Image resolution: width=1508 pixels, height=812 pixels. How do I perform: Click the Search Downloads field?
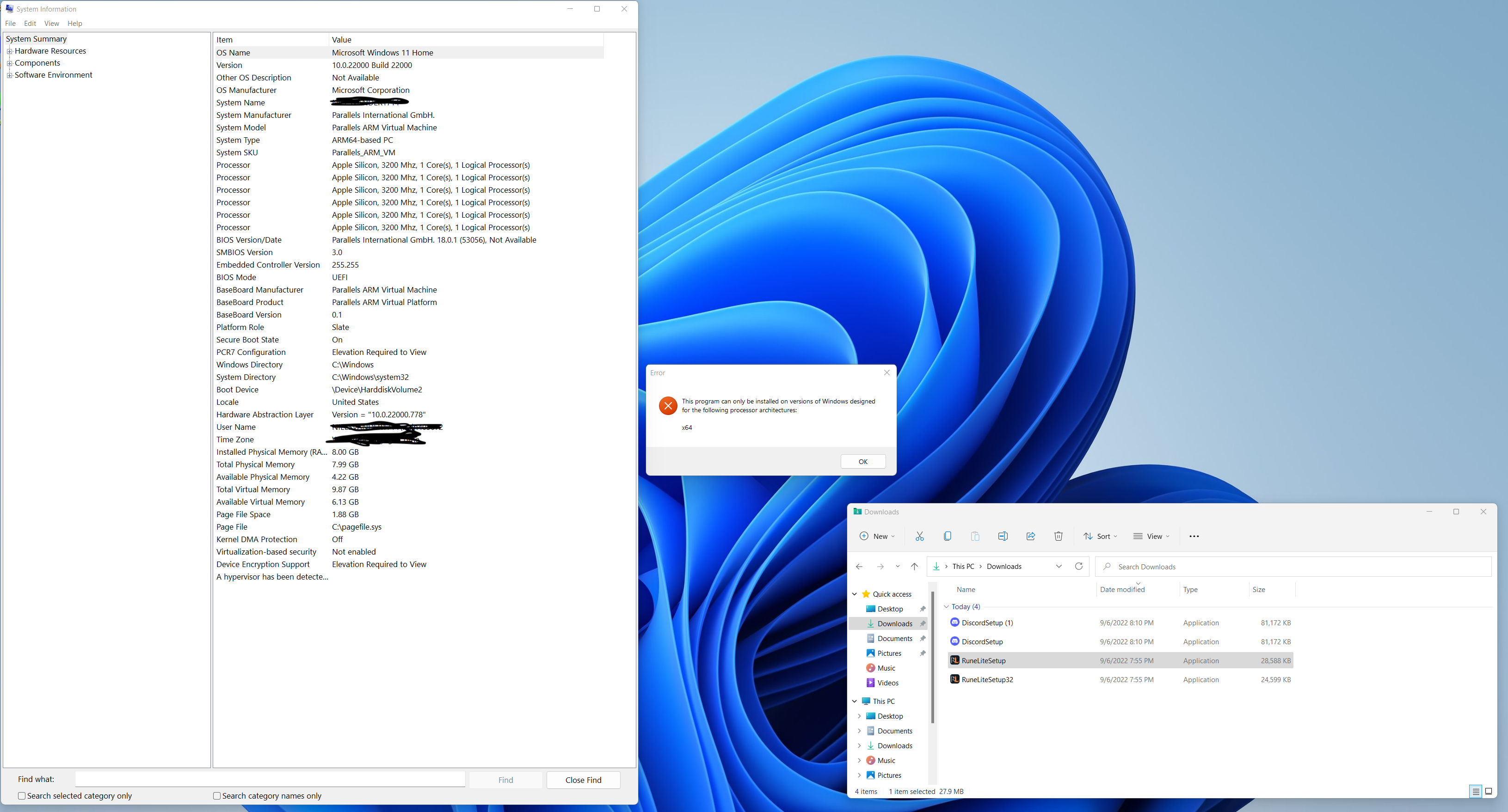click(x=1293, y=566)
